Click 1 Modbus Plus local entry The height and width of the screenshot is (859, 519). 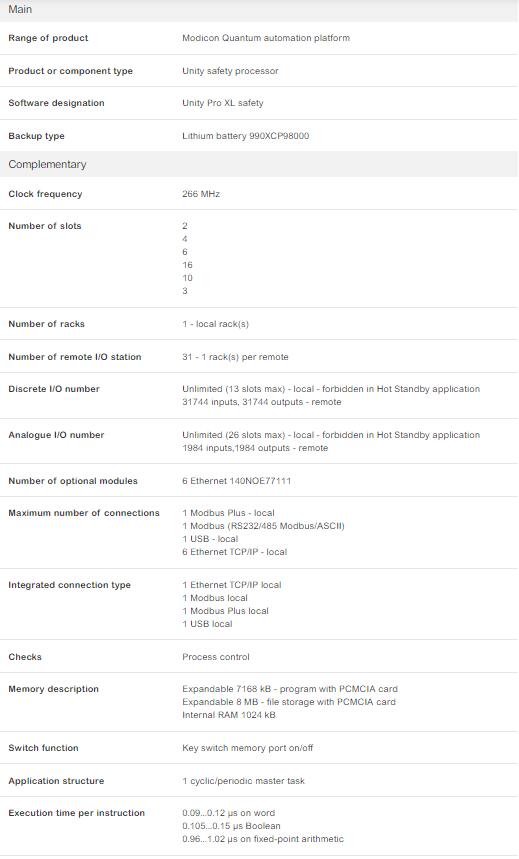pos(225,611)
